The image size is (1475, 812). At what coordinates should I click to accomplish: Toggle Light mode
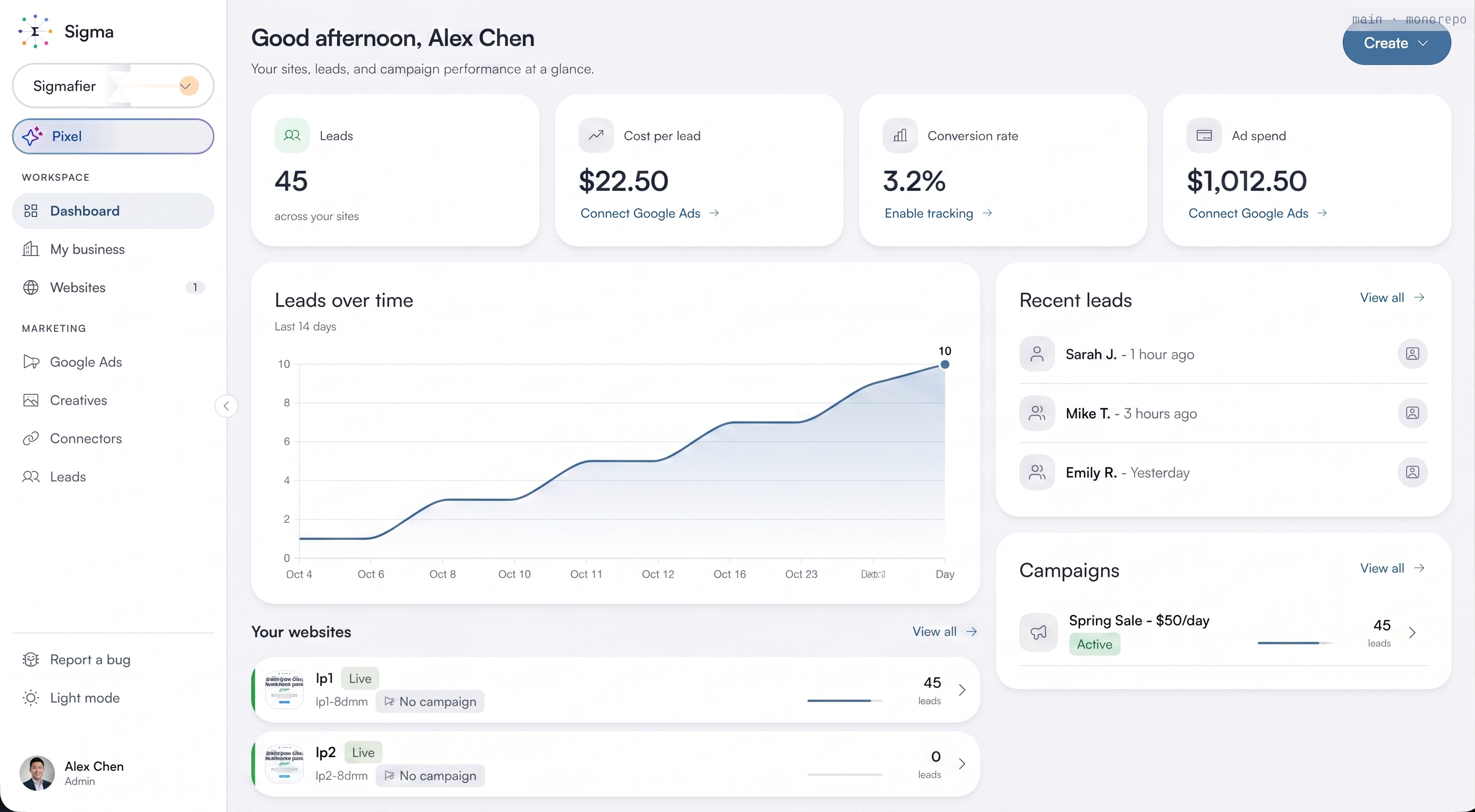pyautogui.click(x=113, y=698)
